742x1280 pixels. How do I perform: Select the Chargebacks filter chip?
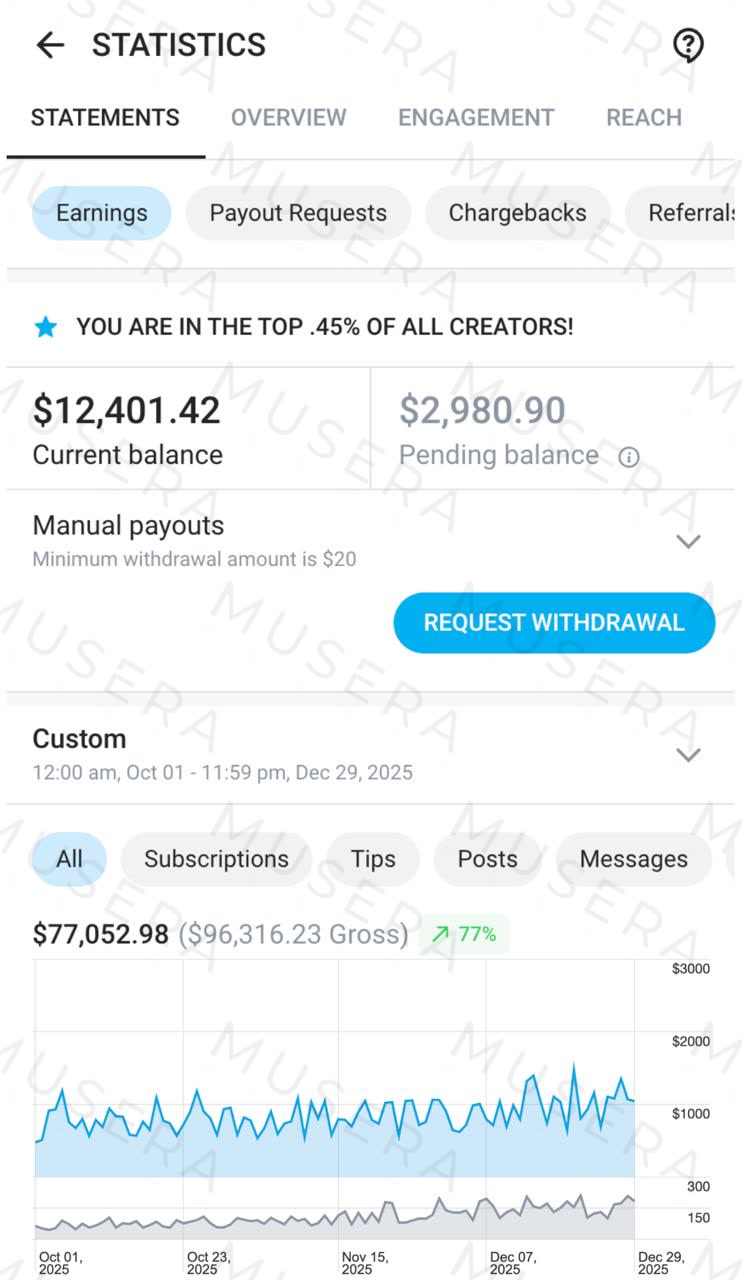[517, 213]
